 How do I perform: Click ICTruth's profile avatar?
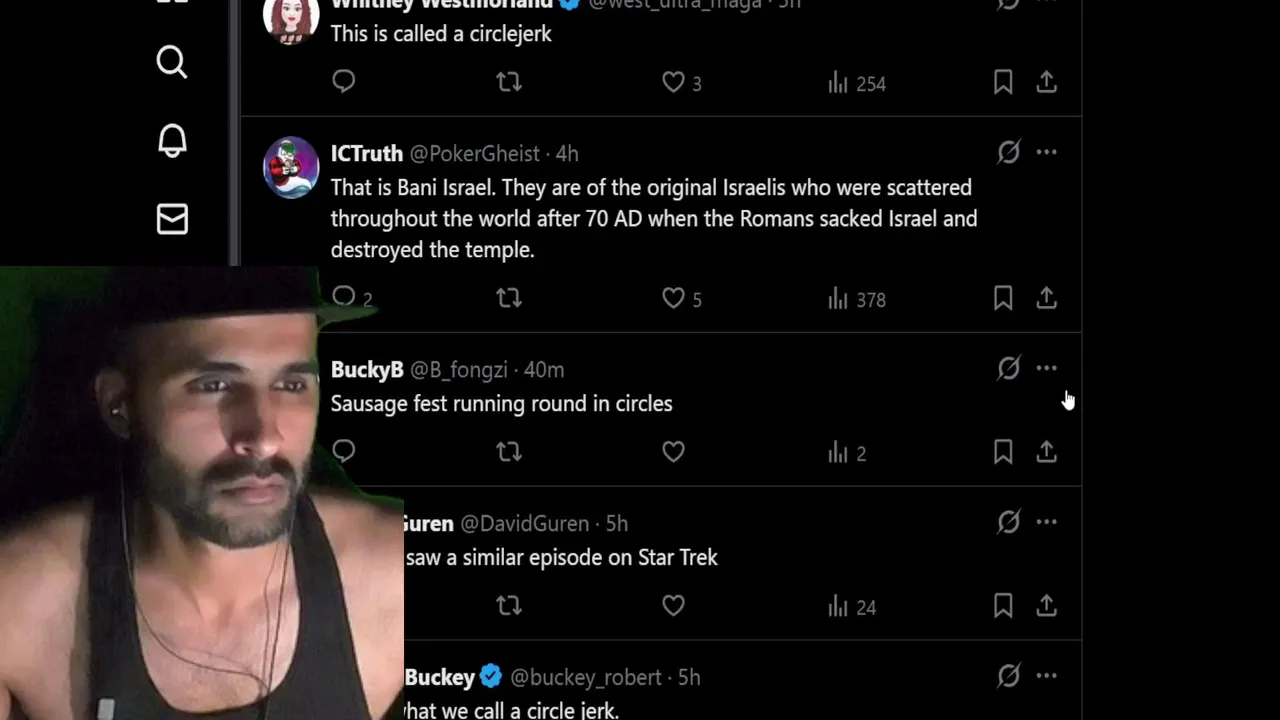tap(291, 167)
